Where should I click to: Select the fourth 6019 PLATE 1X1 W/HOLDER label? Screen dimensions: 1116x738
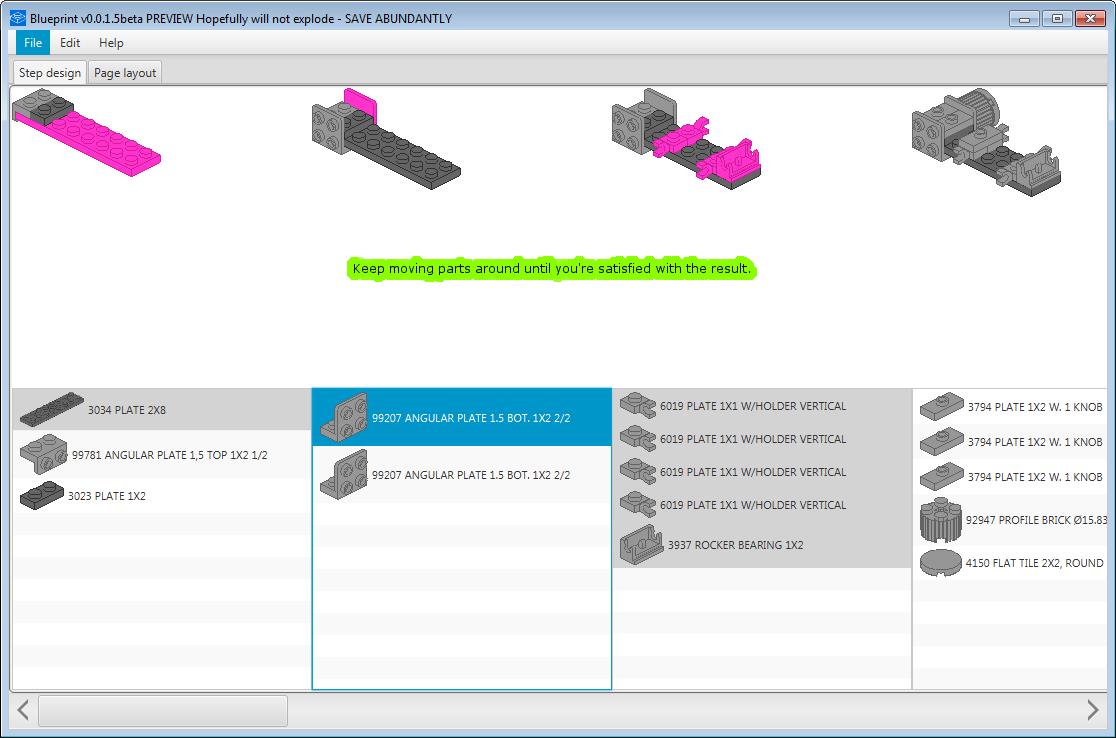coord(753,505)
